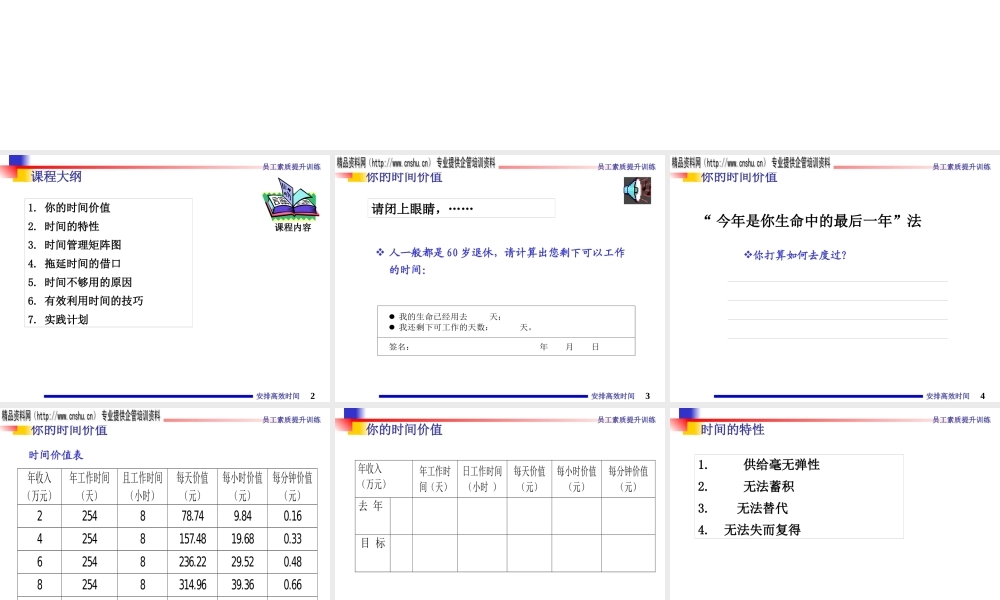The height and width of the screenshot is (600, 1000).
Task: Click the 时间价值表 subtitle
Action: (56, 455)
